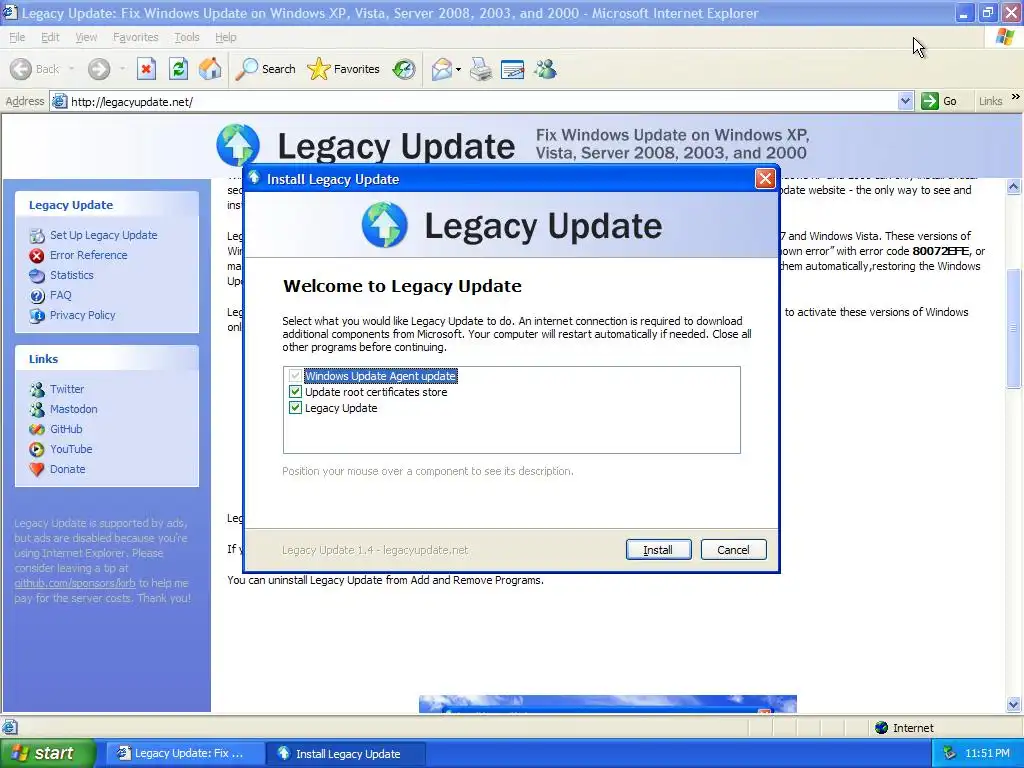Screen dimensions: 1024x768
Task: Click the Edit page icon in toolbar
Action: tap(513, 69)
